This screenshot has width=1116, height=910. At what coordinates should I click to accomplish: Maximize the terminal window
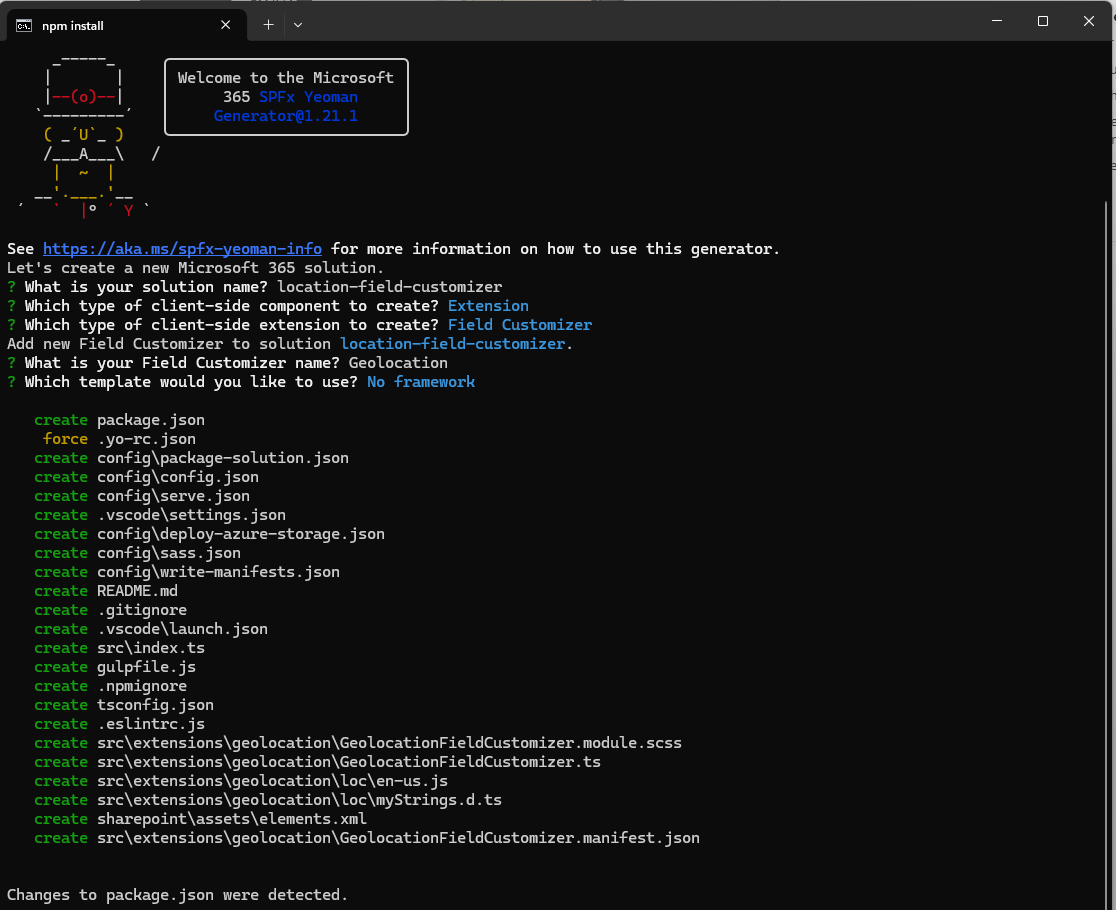[1042, 21]
